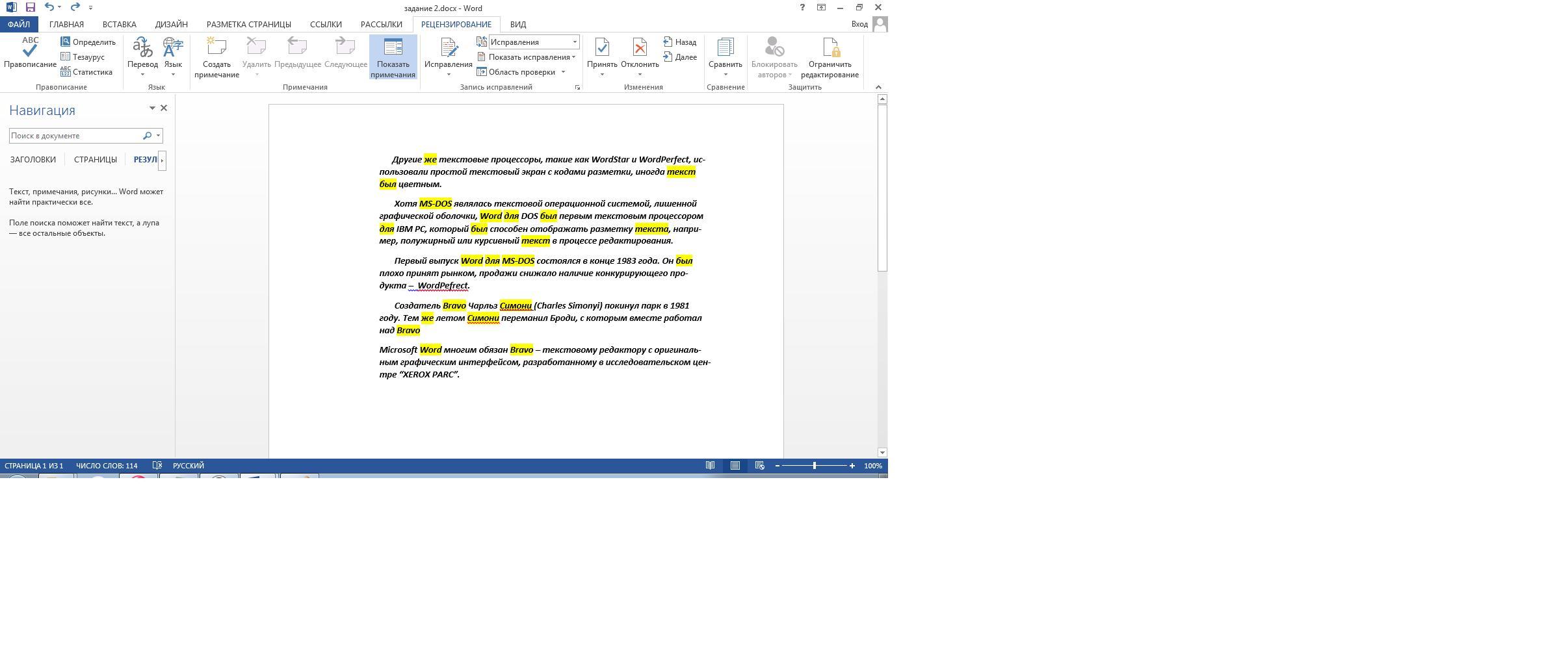Toggle Показать примечания show comments

pyautogui.click(x=393, y=57)
